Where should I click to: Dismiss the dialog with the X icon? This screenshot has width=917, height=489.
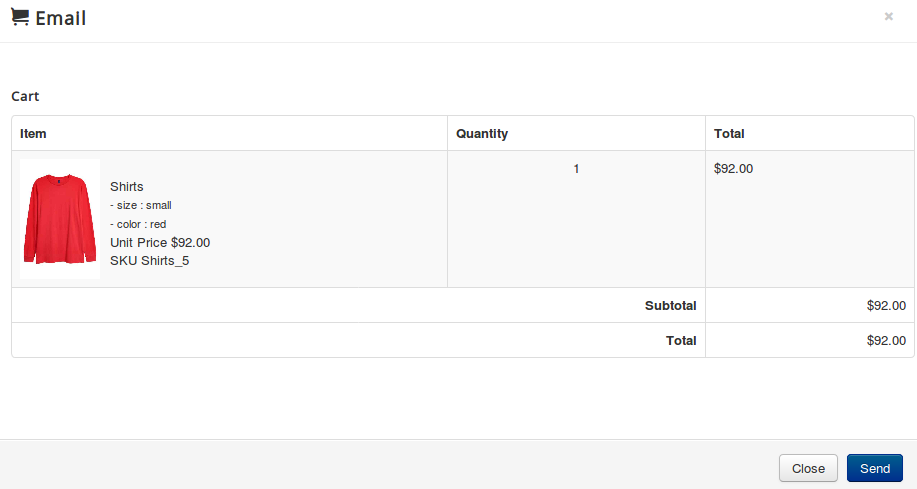pos(888,16)
